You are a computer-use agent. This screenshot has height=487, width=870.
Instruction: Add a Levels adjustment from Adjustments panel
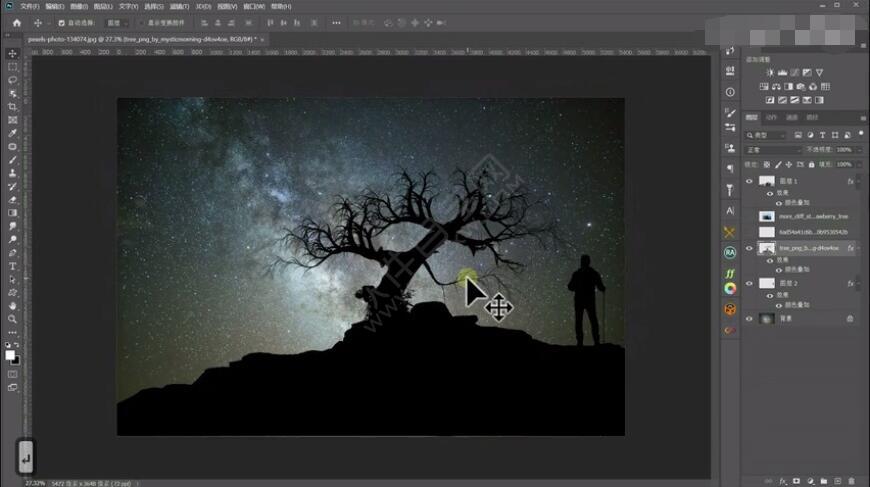pos(782,73)
